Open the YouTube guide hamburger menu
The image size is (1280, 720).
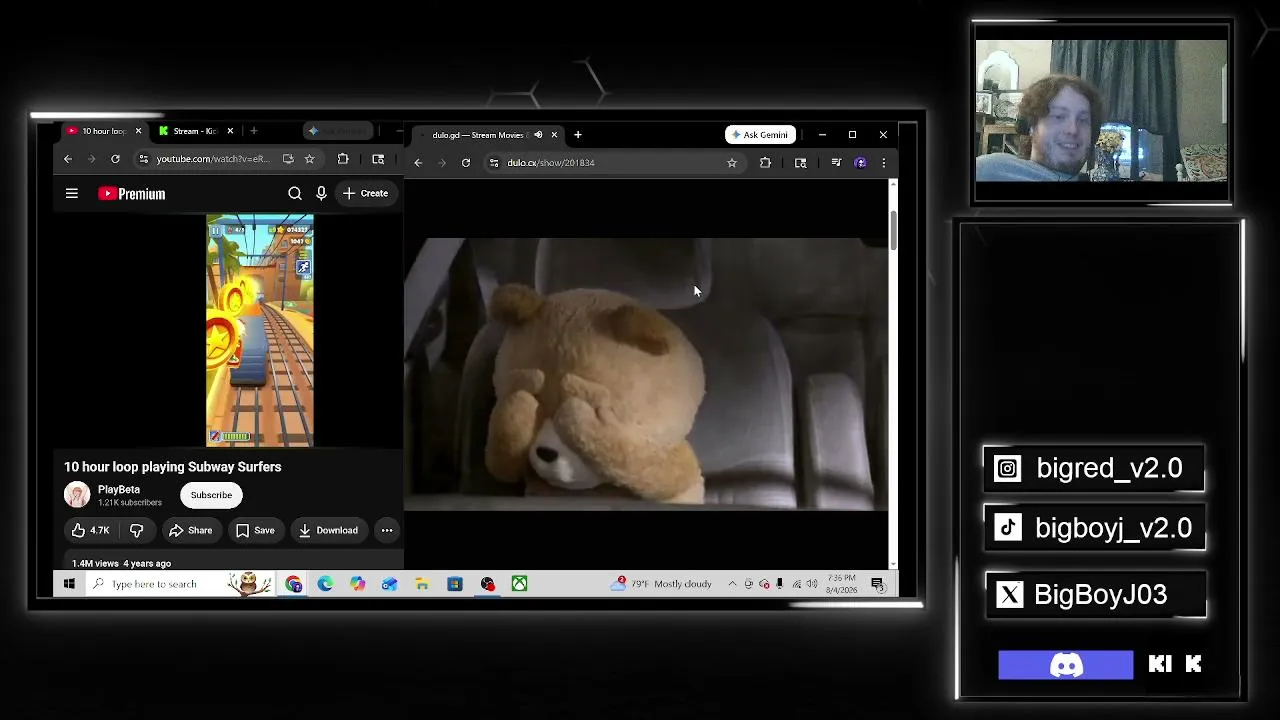(72, 193)
